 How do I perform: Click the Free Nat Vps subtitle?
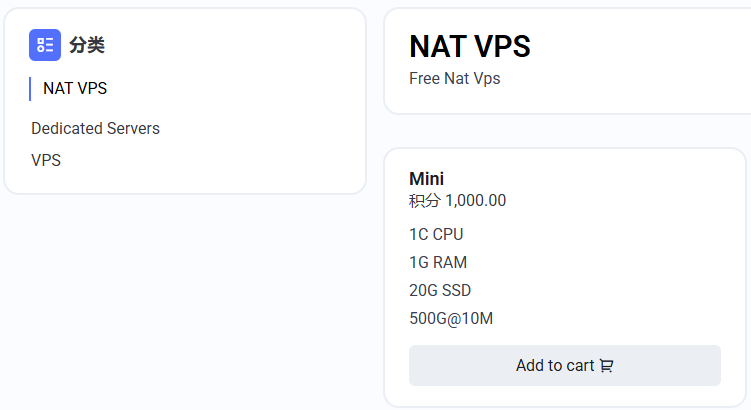[455, 79]
